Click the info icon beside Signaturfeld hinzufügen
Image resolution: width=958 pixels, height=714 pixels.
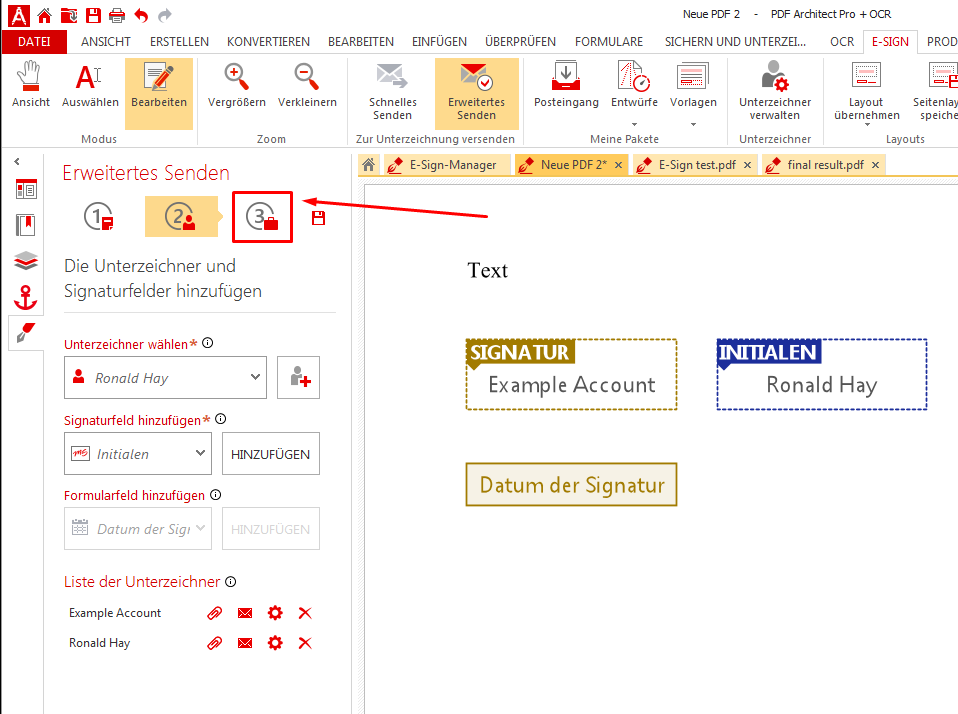pyautogui.click(x=221, y=419)
